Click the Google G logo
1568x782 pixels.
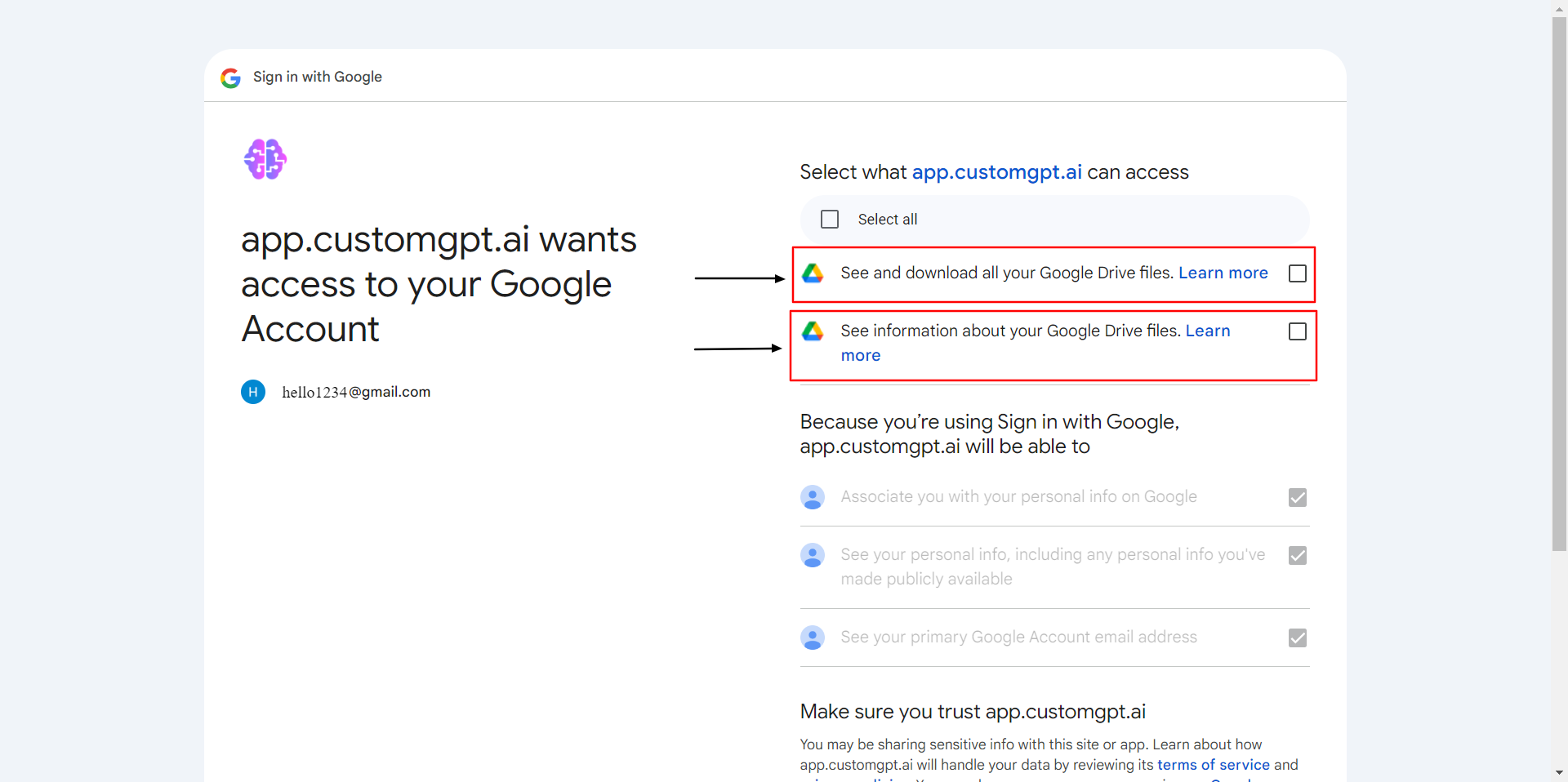pyautogui.click(x=230, y=78)
